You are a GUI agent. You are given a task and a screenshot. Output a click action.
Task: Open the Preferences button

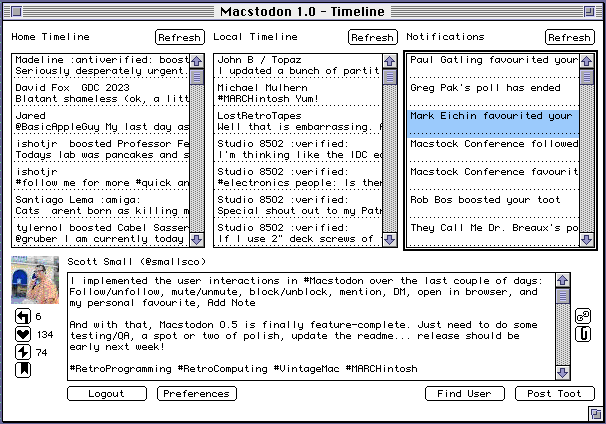(197, 393)
